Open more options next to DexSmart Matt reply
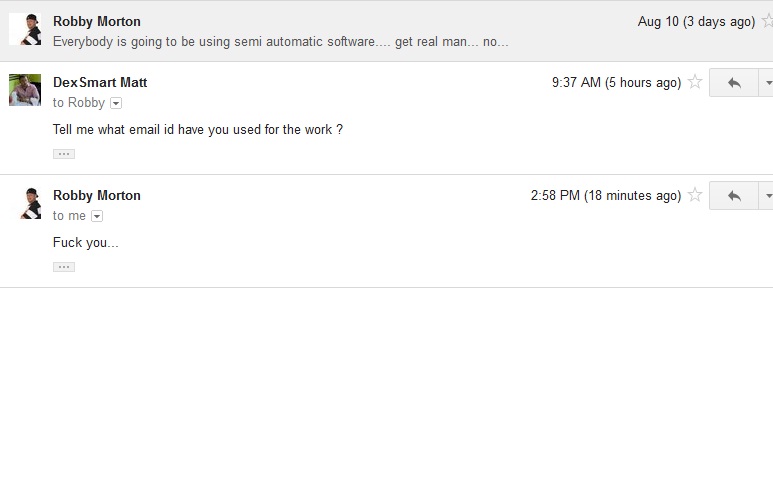The image size is (773, 480). coord(766,83)
